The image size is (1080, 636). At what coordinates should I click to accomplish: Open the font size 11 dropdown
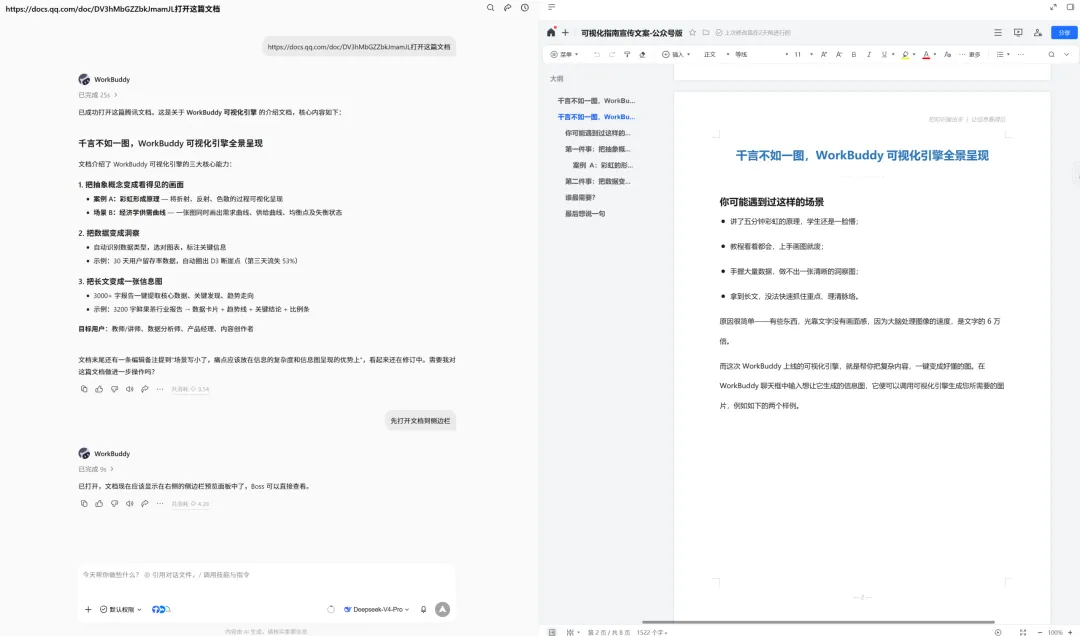(x=804, y=54)
